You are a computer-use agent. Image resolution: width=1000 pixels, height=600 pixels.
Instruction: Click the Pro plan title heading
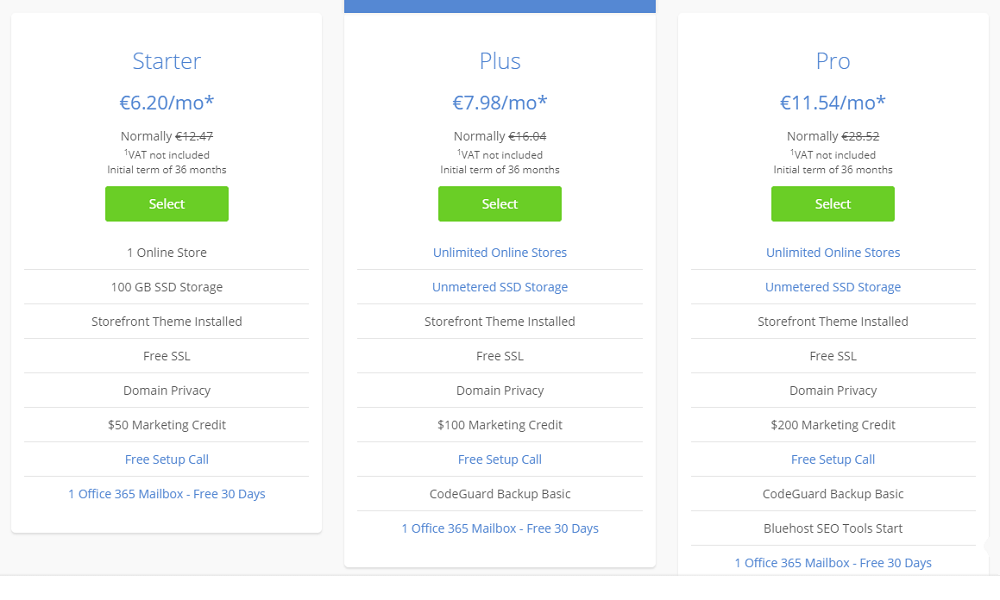[833, 61]
